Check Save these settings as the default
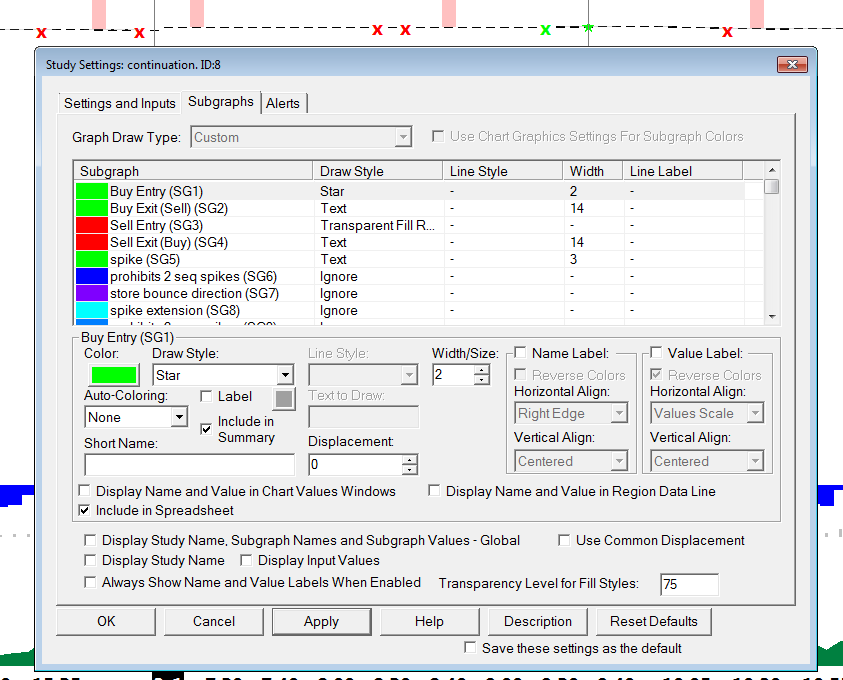843x680 pixels. pos(471,648)
